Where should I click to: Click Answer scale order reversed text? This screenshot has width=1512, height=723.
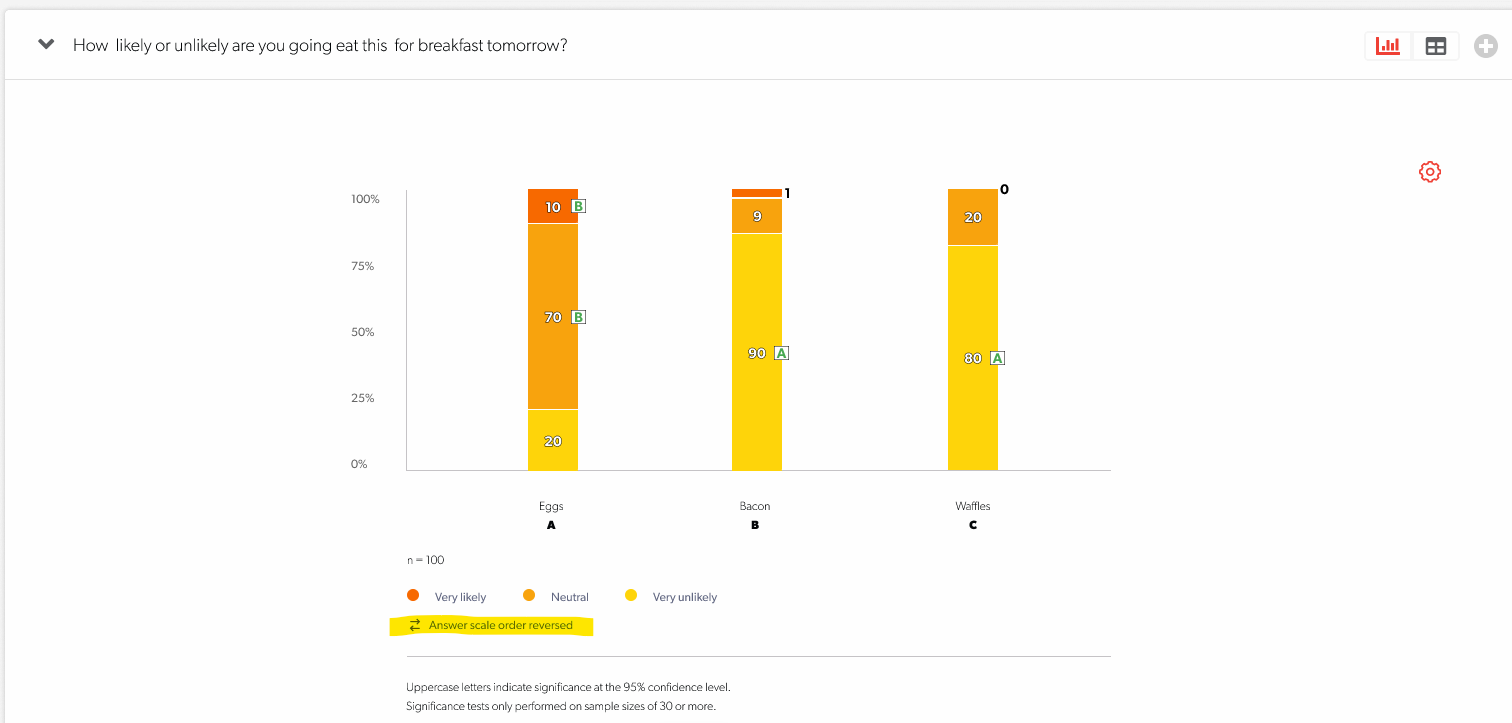point(500,626)
